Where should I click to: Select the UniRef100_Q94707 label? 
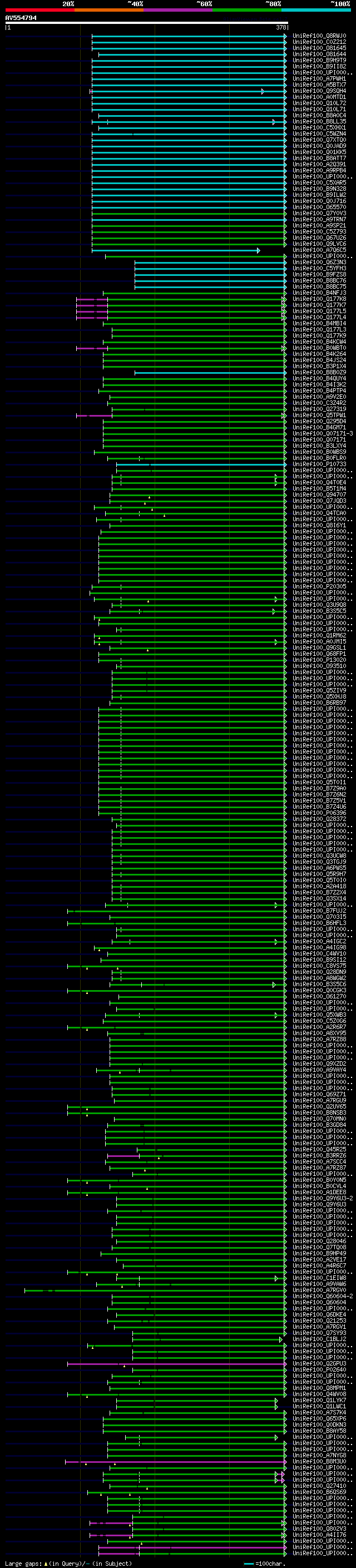(319, 494)
